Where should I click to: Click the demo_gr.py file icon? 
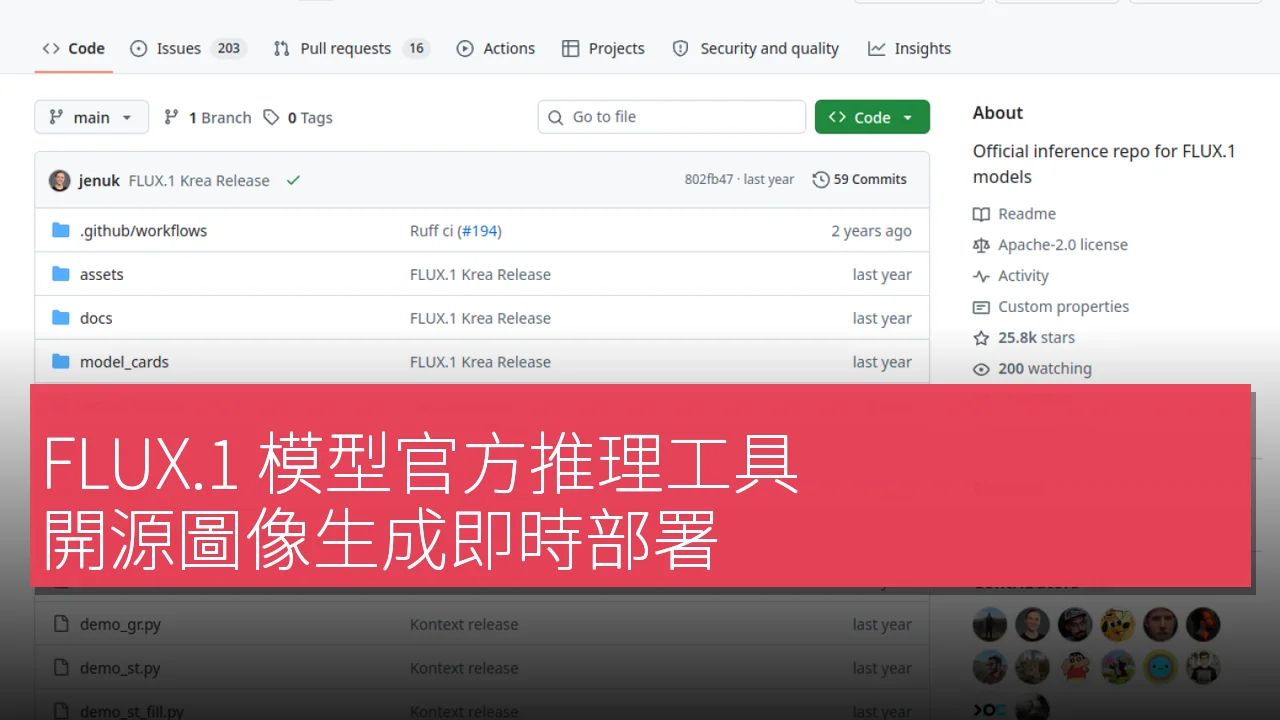point(61,624)
